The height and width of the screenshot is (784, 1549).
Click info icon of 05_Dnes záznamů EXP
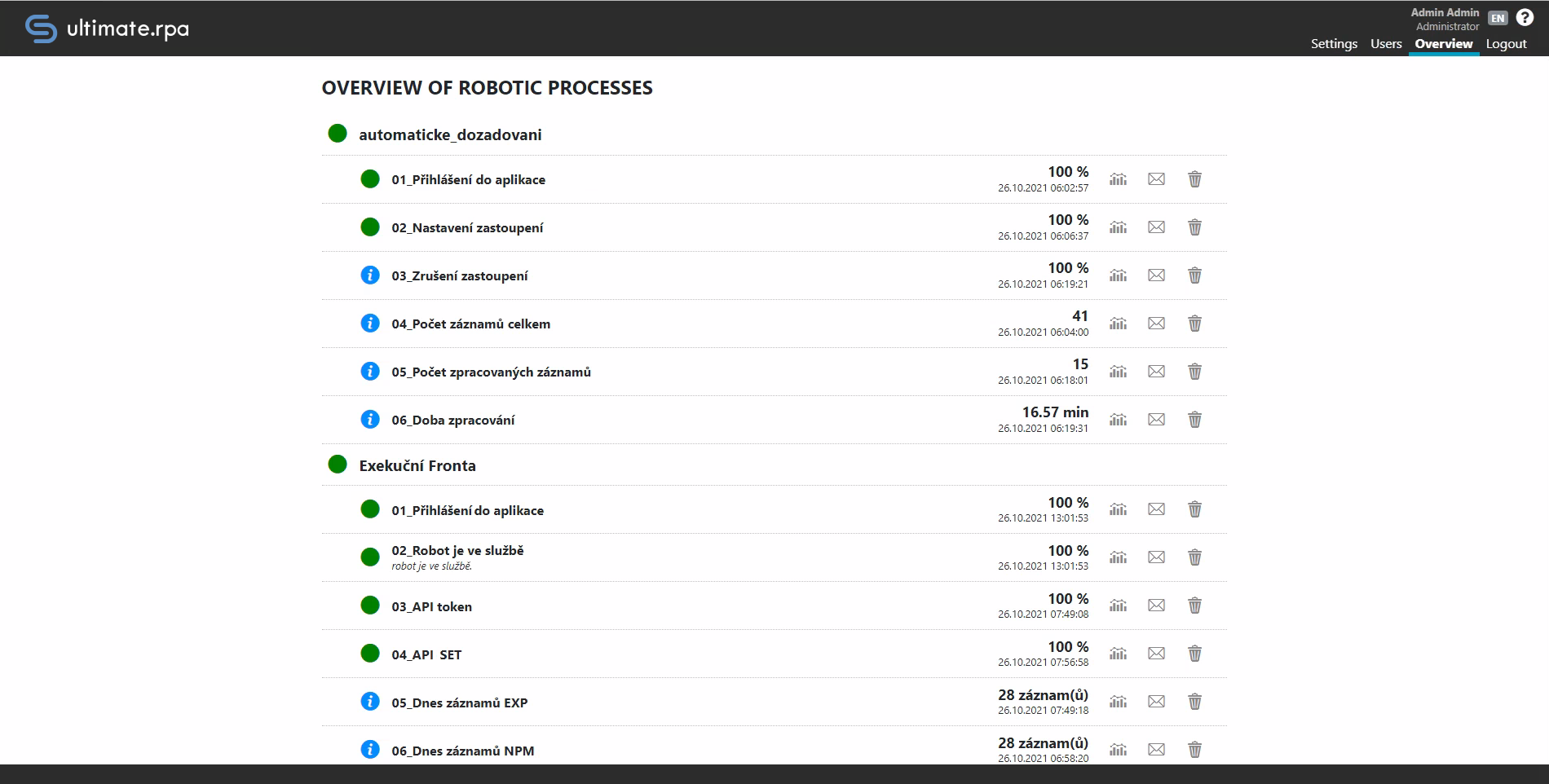[370, 702]
